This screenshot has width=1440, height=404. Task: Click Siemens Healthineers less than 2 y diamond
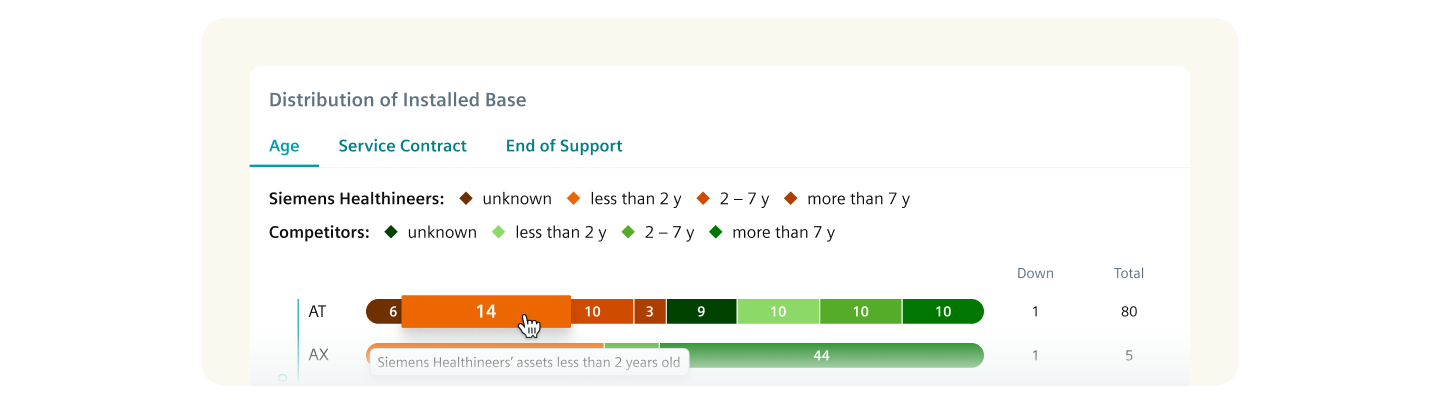pos(574,199)
